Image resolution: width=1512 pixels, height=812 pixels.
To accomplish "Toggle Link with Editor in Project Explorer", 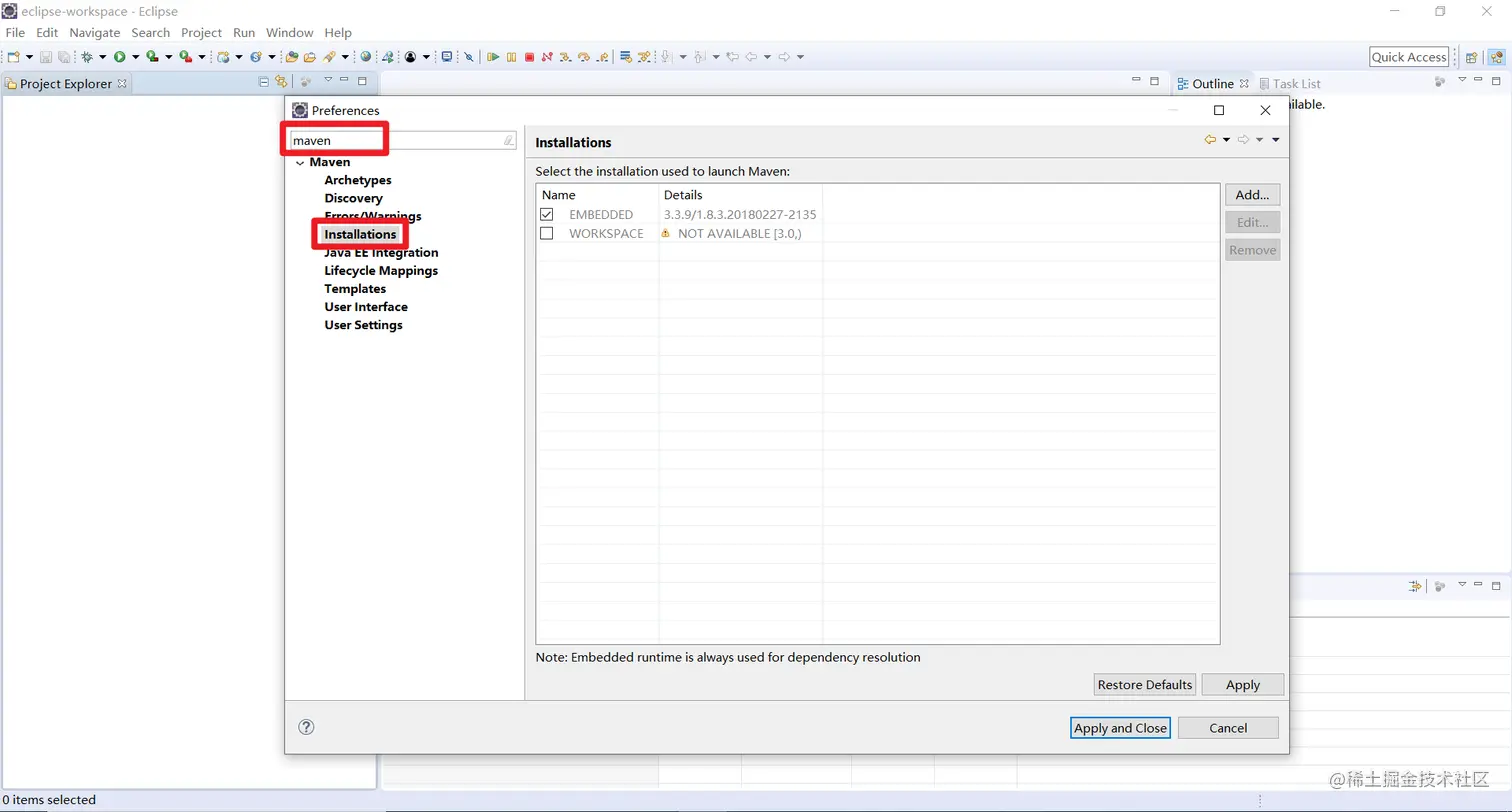I will tap(281, 82).
